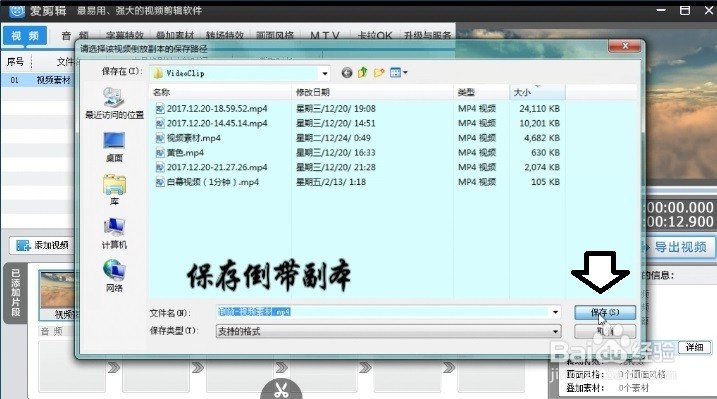This screenshot has width=717, height=399.
Task: Select file 黄色.mp4
Action: coord(185,152)
